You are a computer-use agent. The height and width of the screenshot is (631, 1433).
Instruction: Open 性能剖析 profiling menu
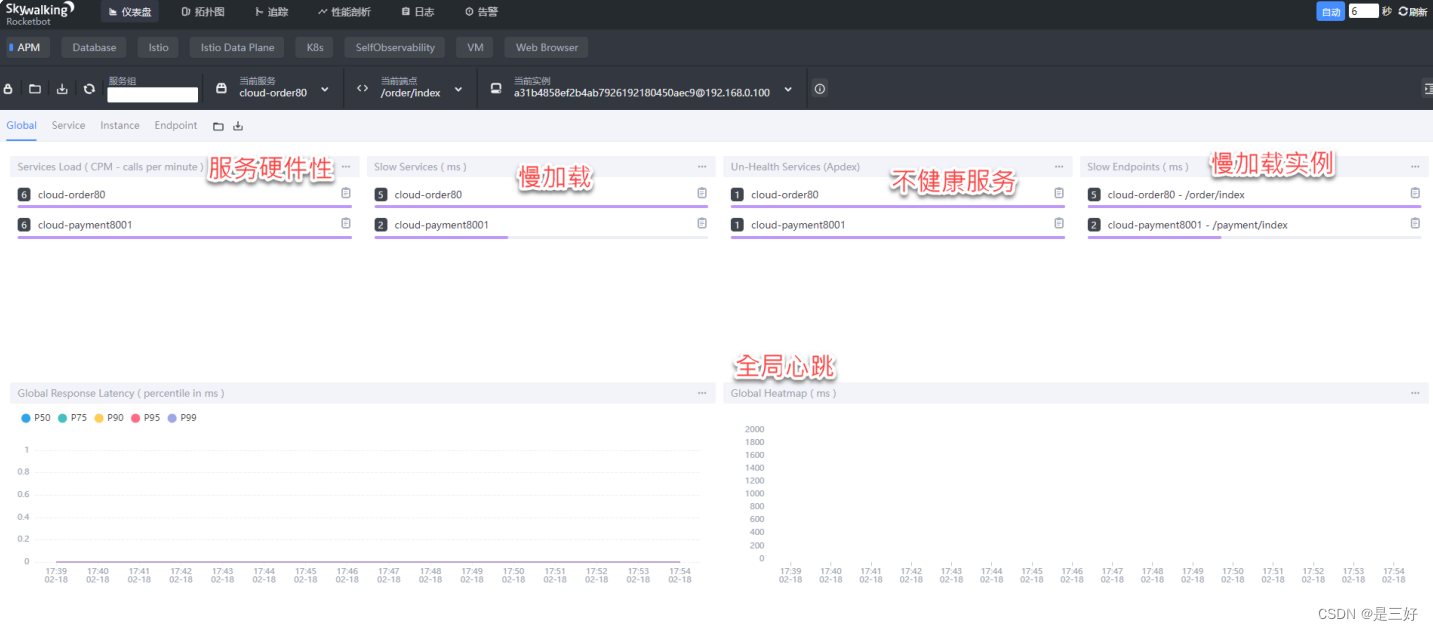[344, 12]
